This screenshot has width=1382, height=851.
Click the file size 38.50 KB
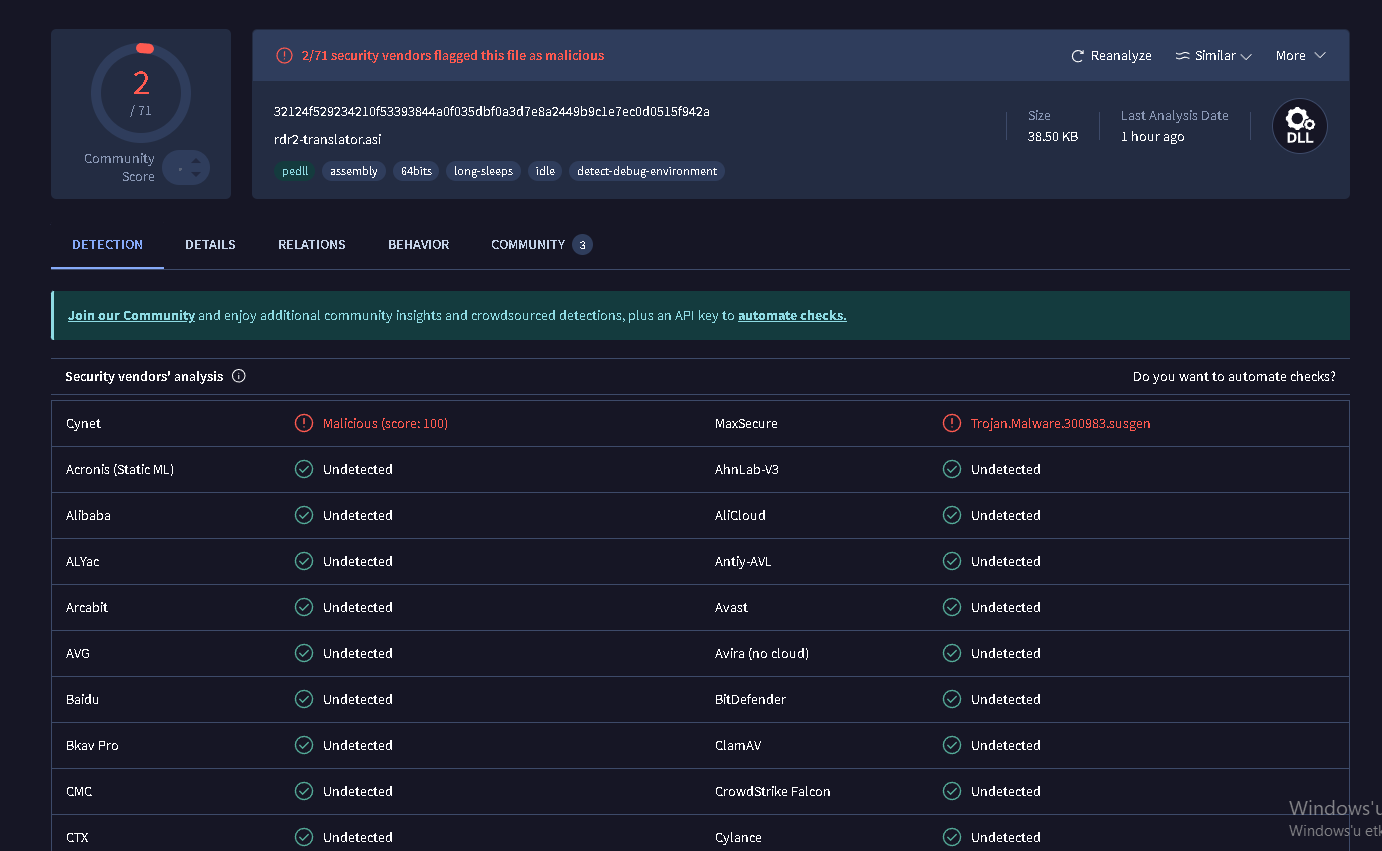(1053, 137)
